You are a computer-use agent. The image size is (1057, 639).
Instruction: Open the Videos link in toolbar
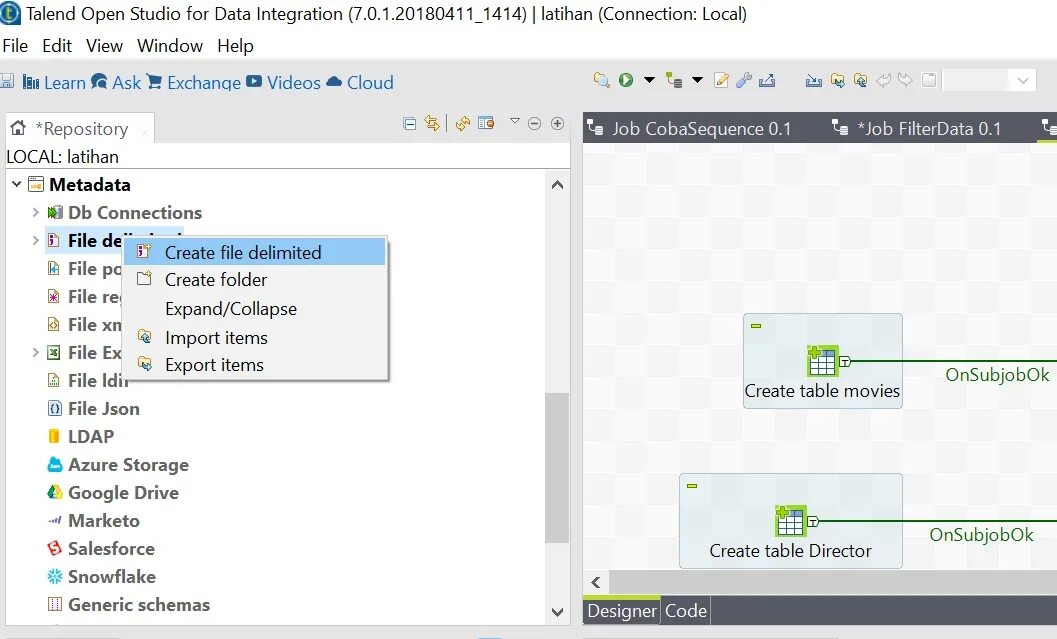click(283, 82)
